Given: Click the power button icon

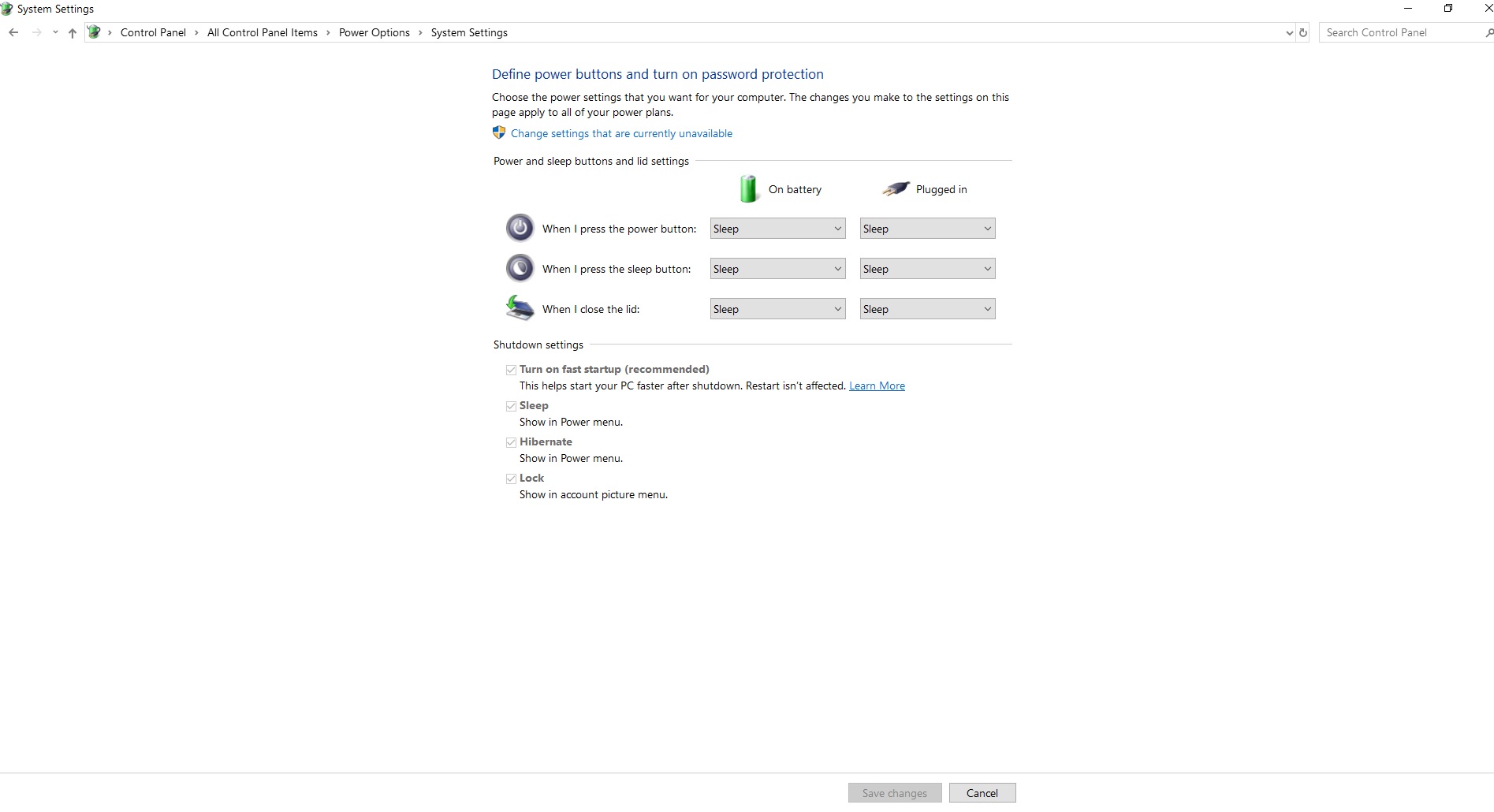Looking at the screenshot, I should [520, 228].
